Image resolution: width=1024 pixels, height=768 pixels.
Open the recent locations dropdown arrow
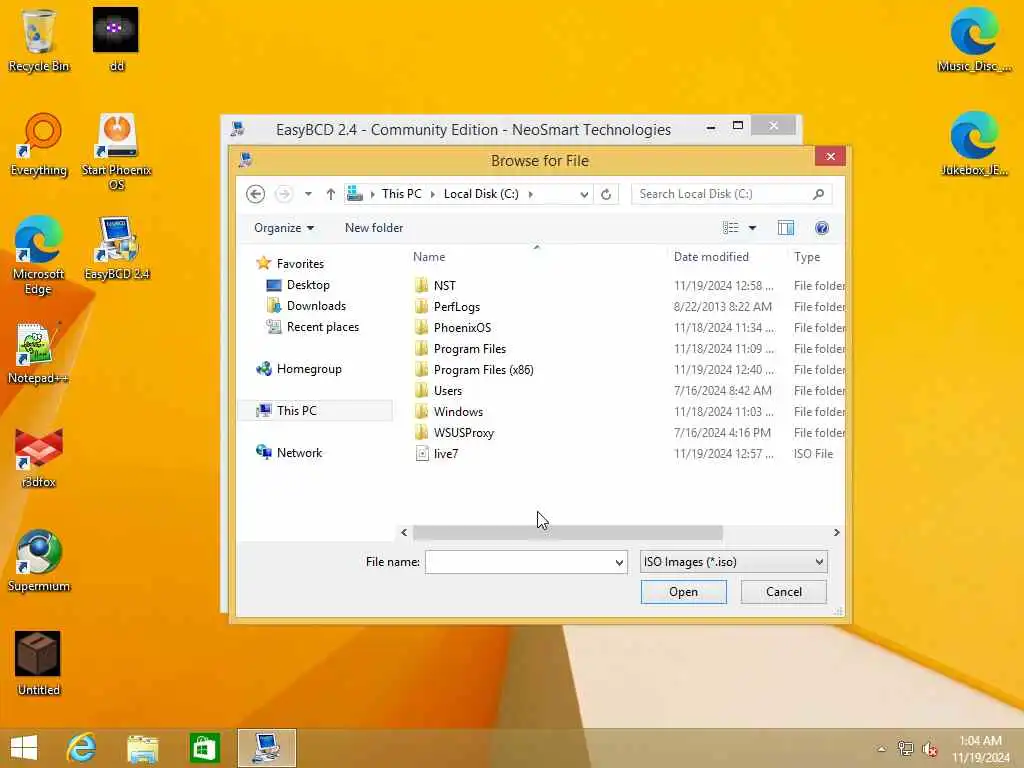coord(308,194)
